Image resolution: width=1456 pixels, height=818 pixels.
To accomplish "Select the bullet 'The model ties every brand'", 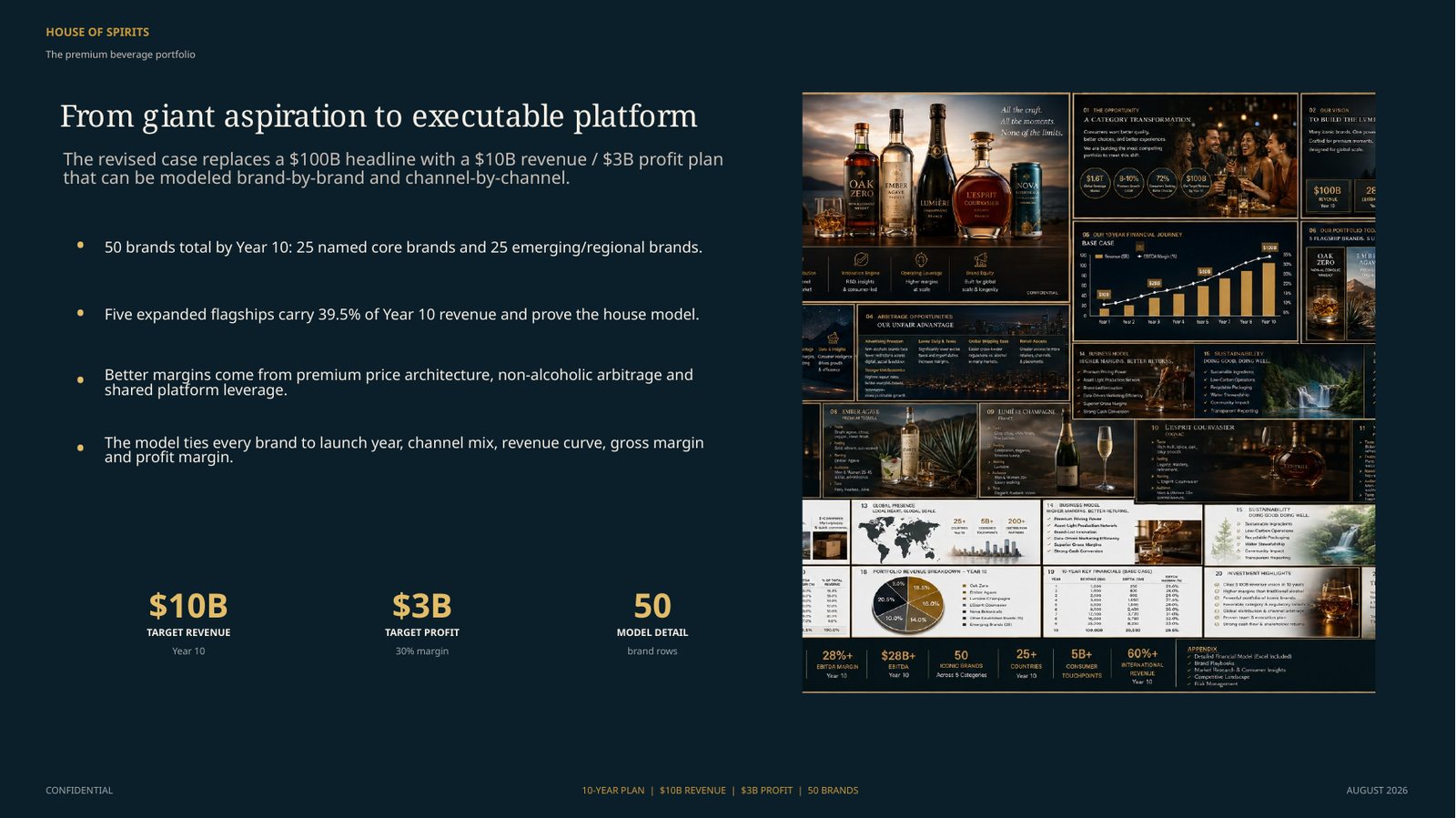I will tap(404, 449).
